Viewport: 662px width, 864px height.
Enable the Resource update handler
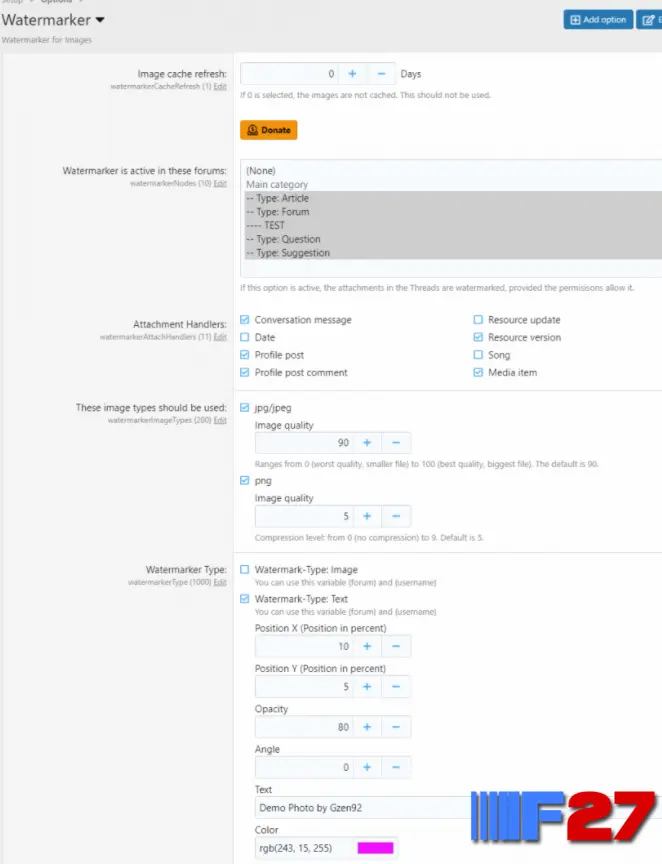(479, 320)
